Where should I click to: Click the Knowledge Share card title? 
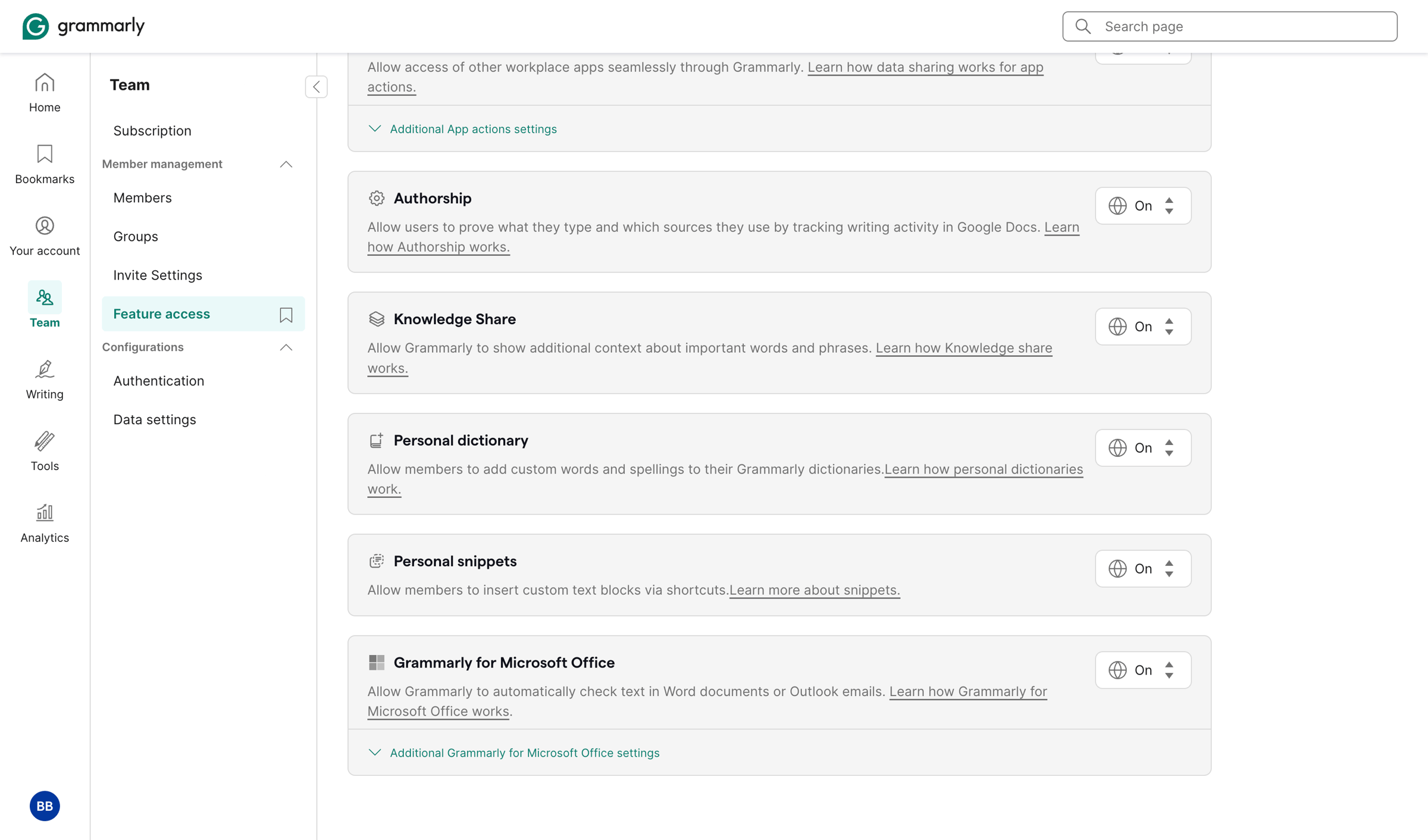[x=455, y=319]
